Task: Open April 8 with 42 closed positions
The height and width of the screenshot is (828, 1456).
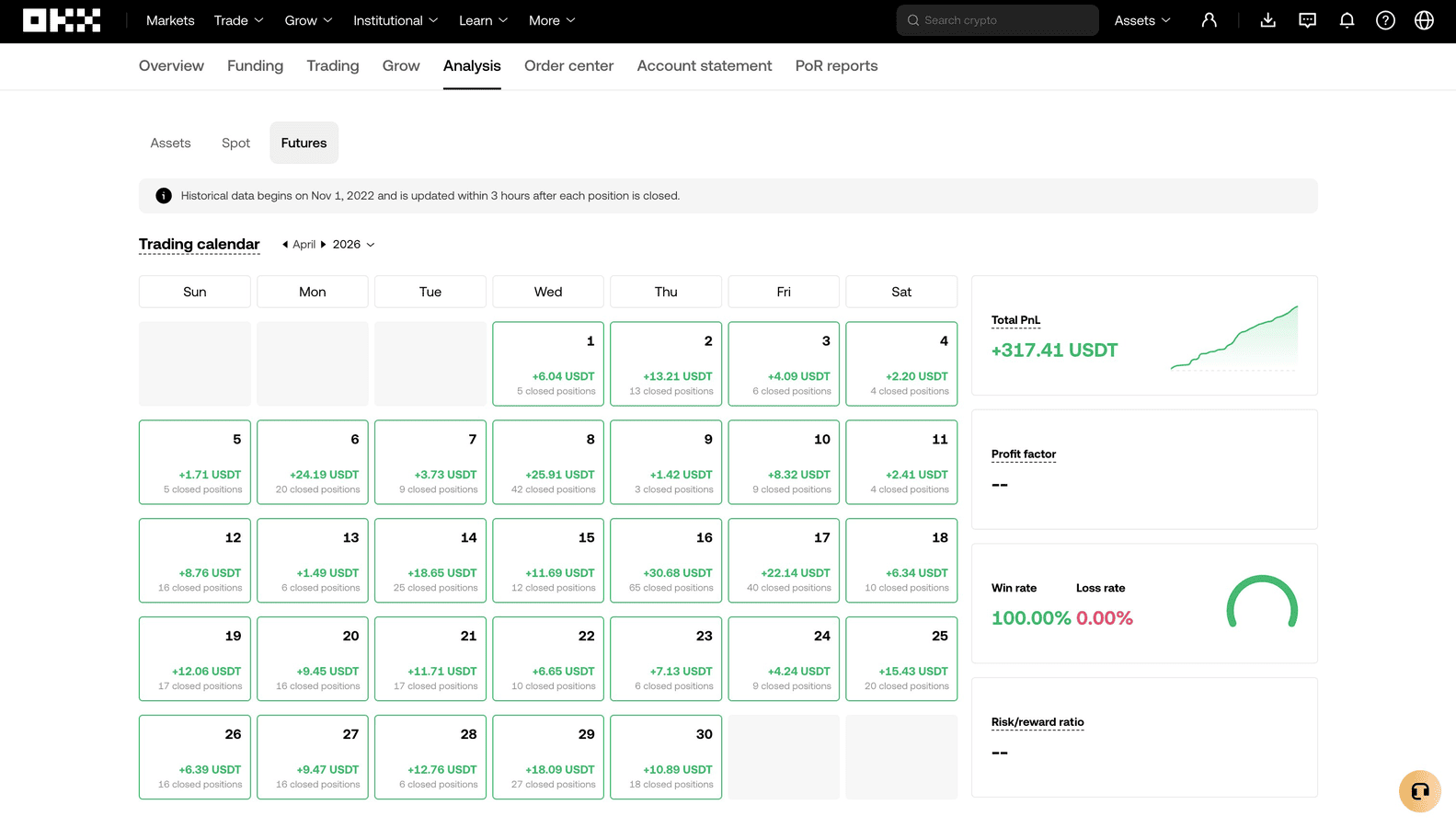Action: point(548,462)
